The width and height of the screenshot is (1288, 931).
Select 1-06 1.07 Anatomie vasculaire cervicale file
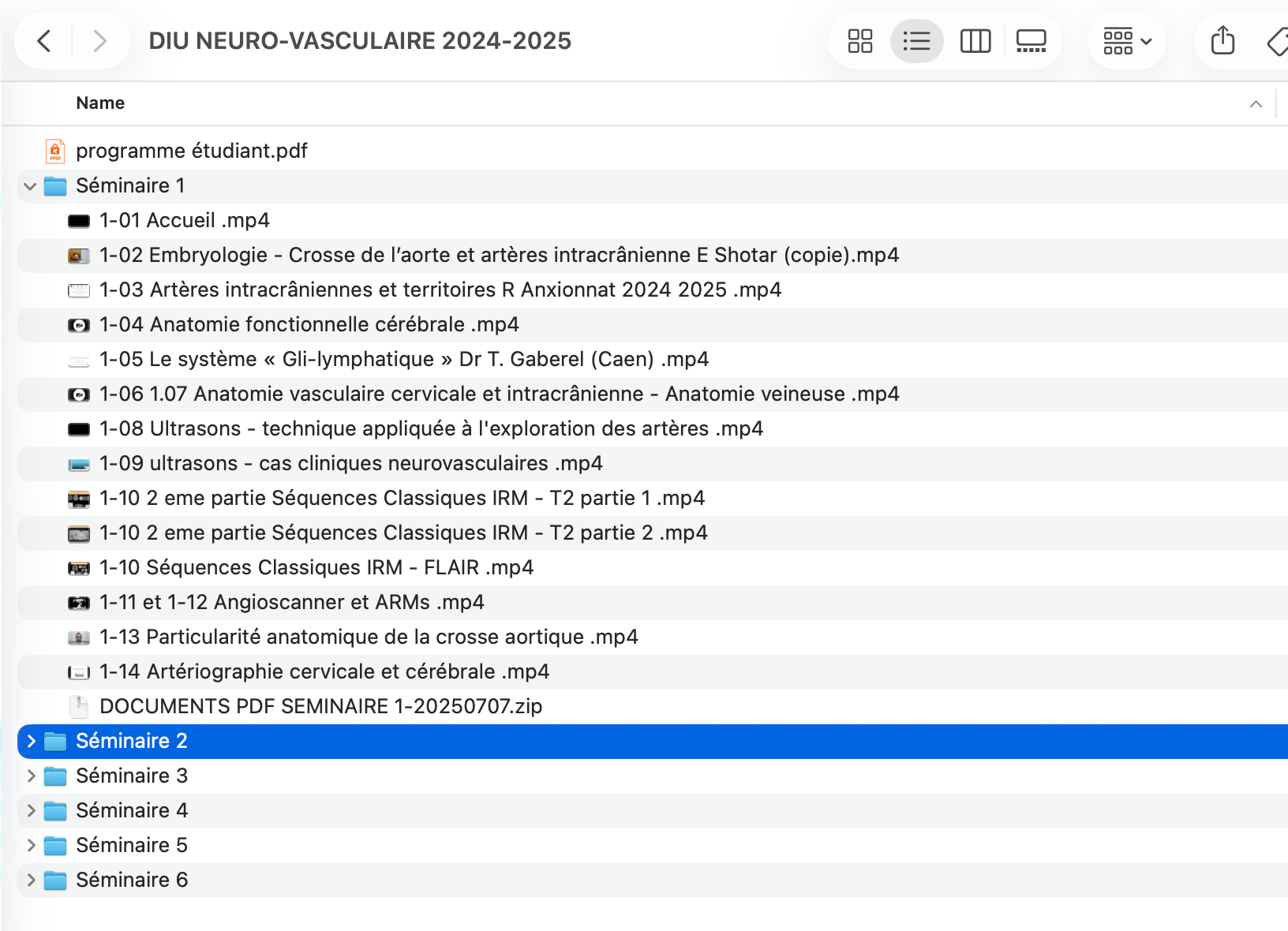(500, 394)
